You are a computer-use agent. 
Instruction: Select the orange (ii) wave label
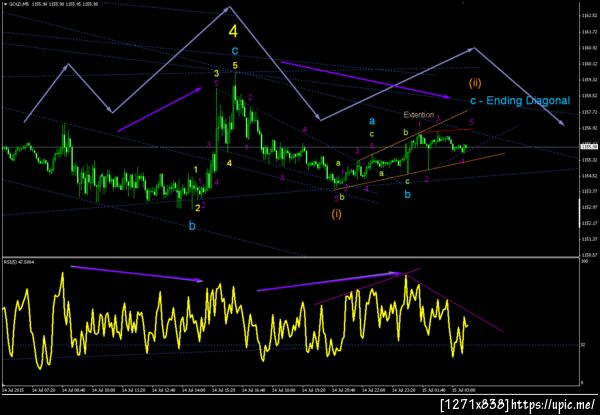[x=475, y=83]
